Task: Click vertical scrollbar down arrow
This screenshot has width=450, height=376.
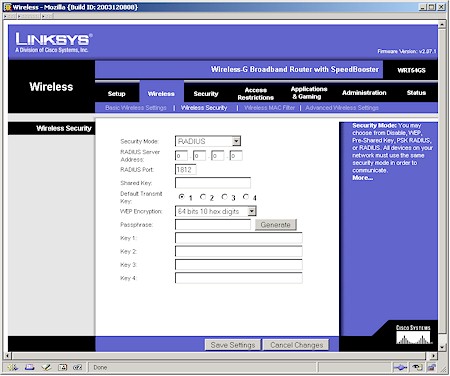Action: click(x=442, y=347)
